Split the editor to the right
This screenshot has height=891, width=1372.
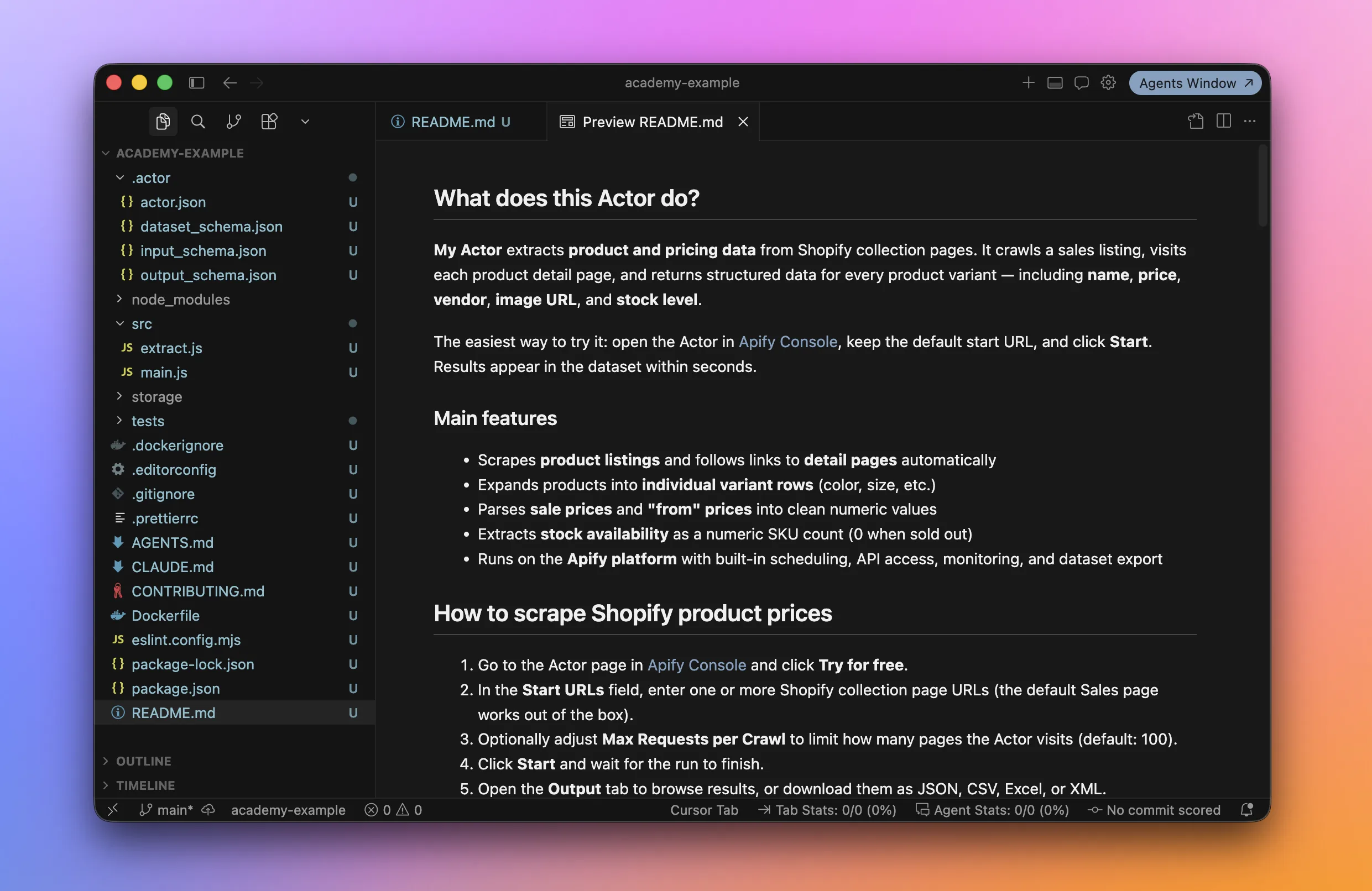point(1223,121)
